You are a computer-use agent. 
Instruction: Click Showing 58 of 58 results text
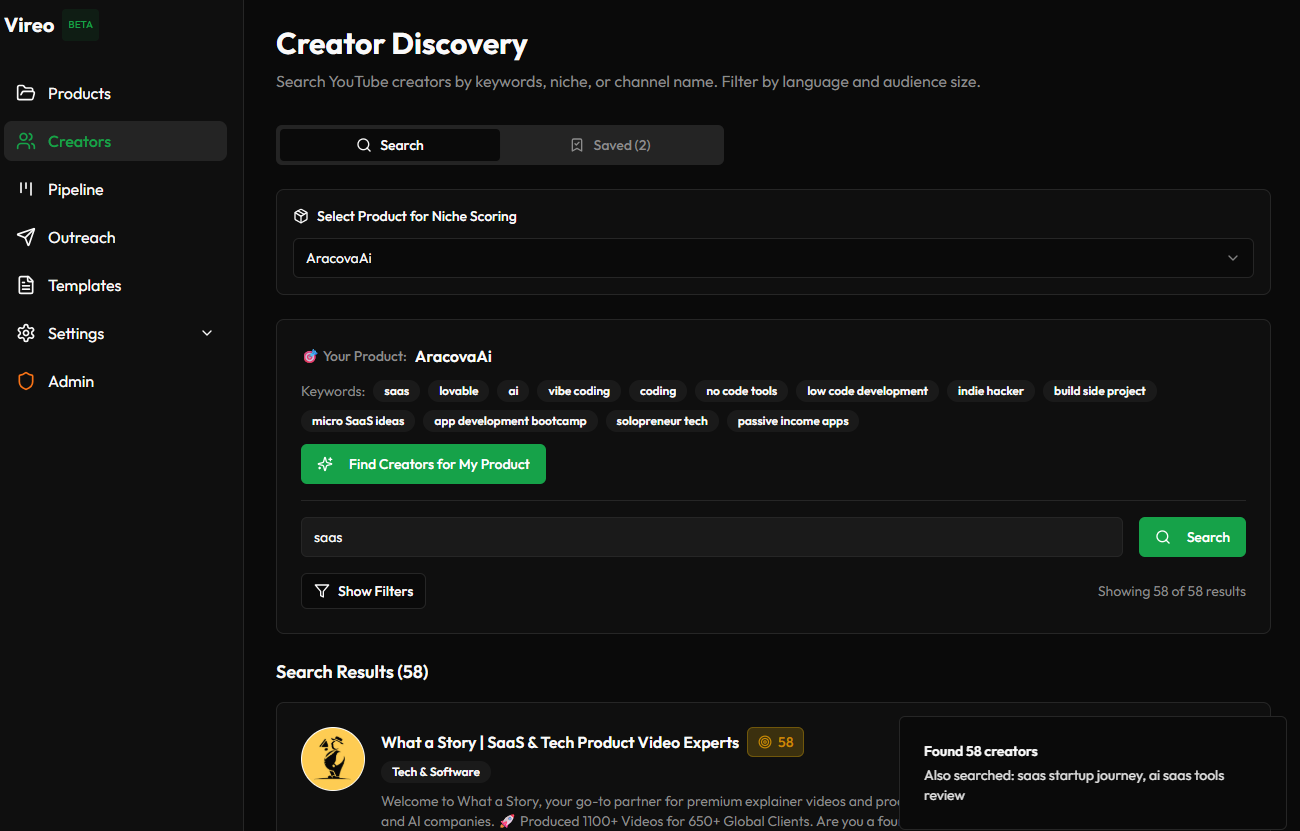tap(1172, 591)
